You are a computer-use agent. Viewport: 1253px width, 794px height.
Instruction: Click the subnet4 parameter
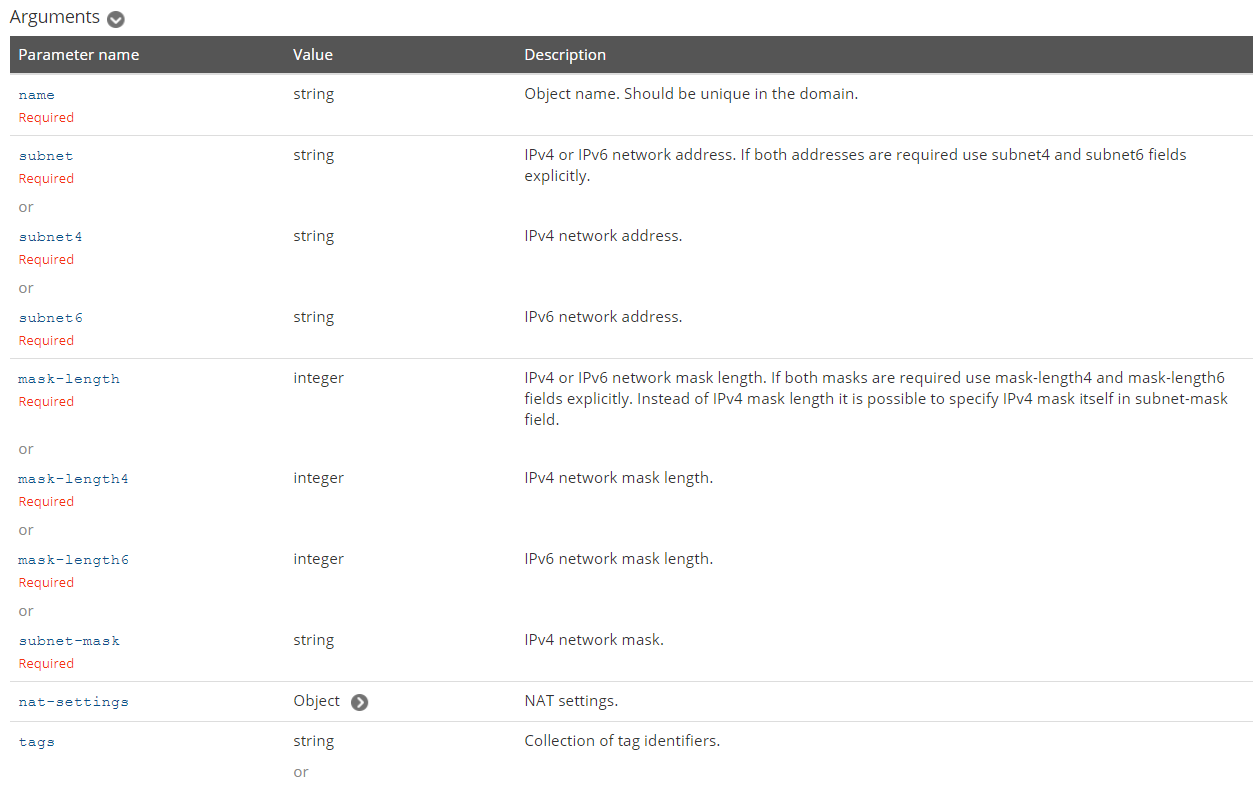click(50, 237)
